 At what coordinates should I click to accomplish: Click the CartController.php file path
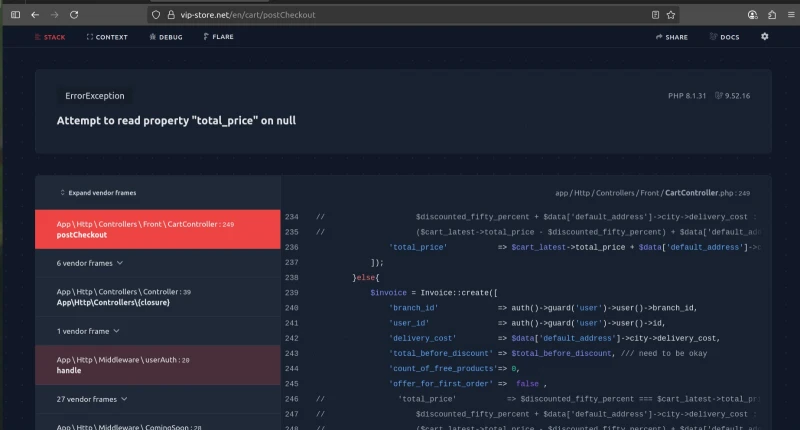click(x=653, y=193)
